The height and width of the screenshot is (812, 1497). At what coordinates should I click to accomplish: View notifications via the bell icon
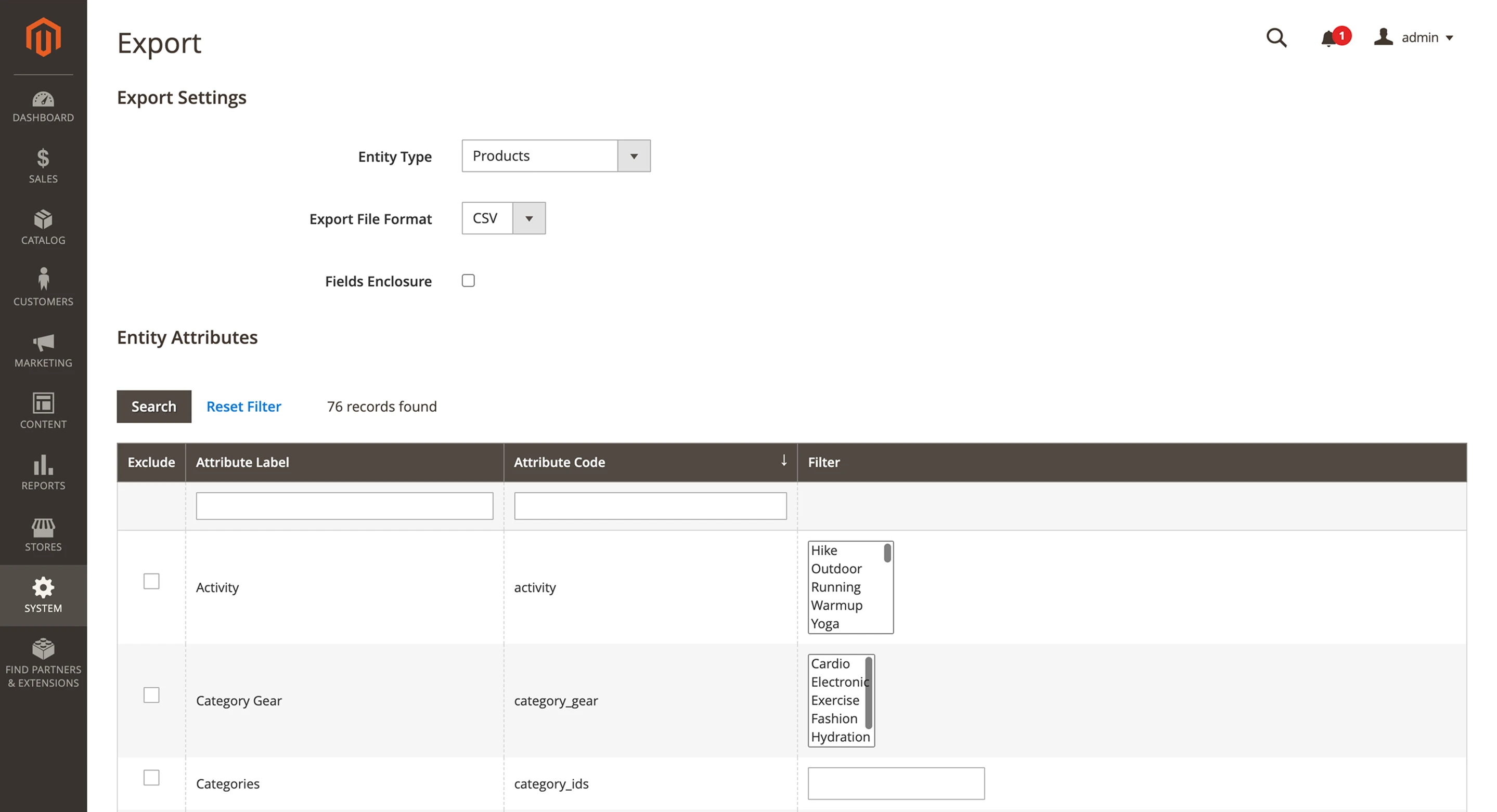click(1329, 38)
